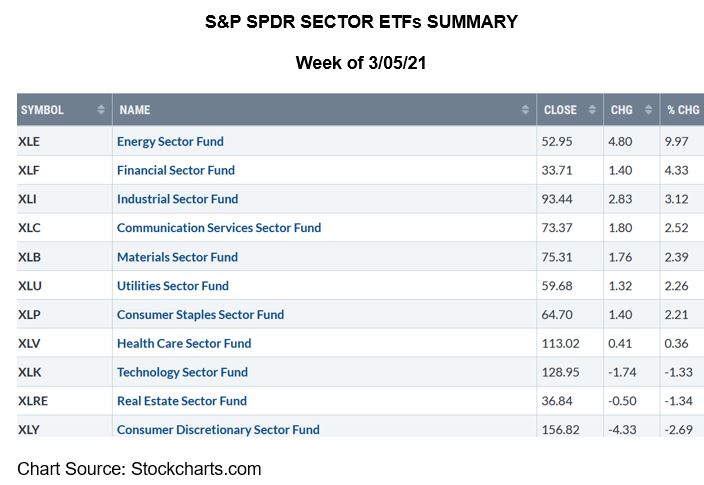Screen dimensions: 704x485
Task: Click the XLY close price 156.82
Action: (x=563, y=430)
